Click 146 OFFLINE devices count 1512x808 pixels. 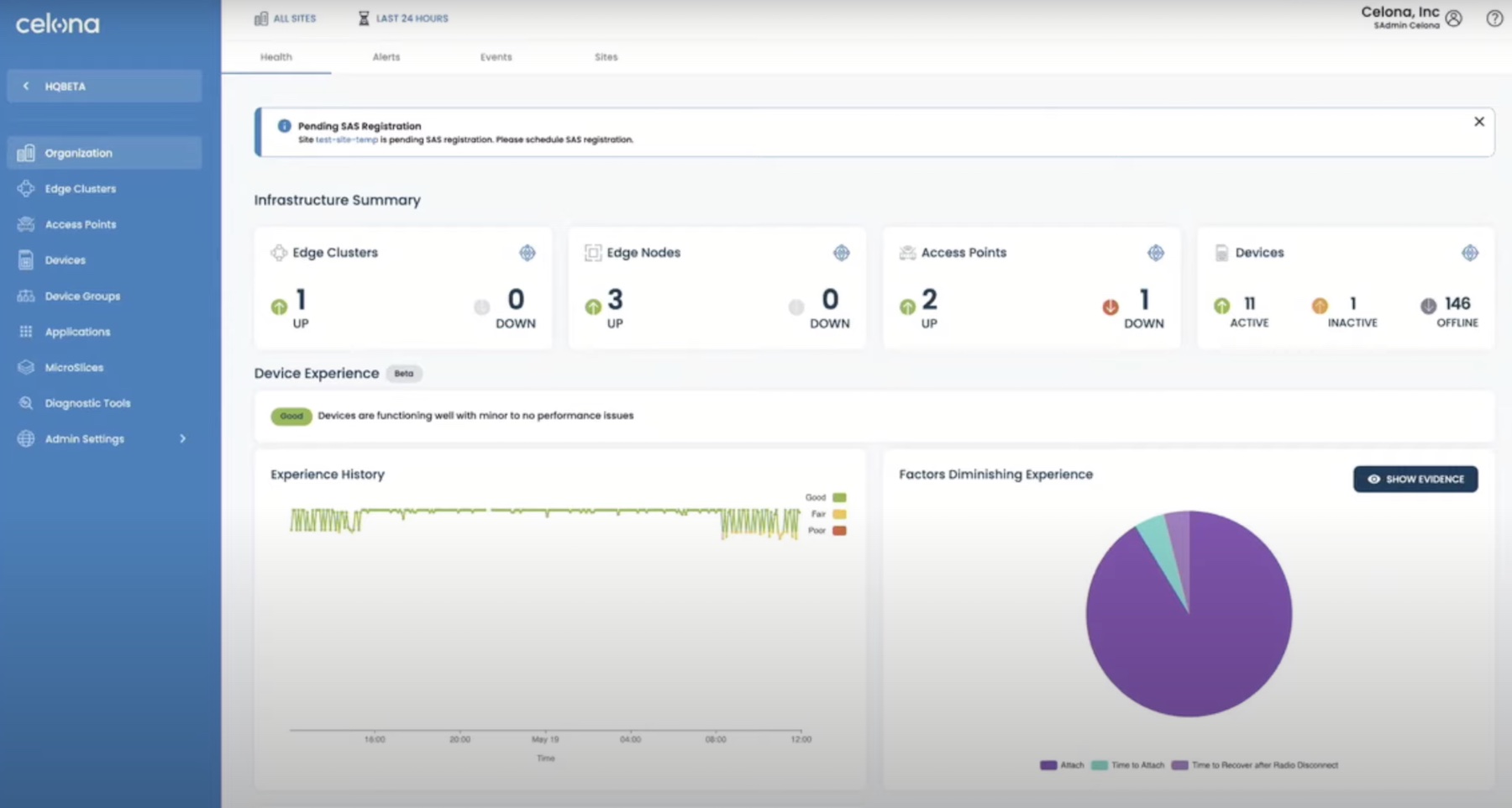1457,303
